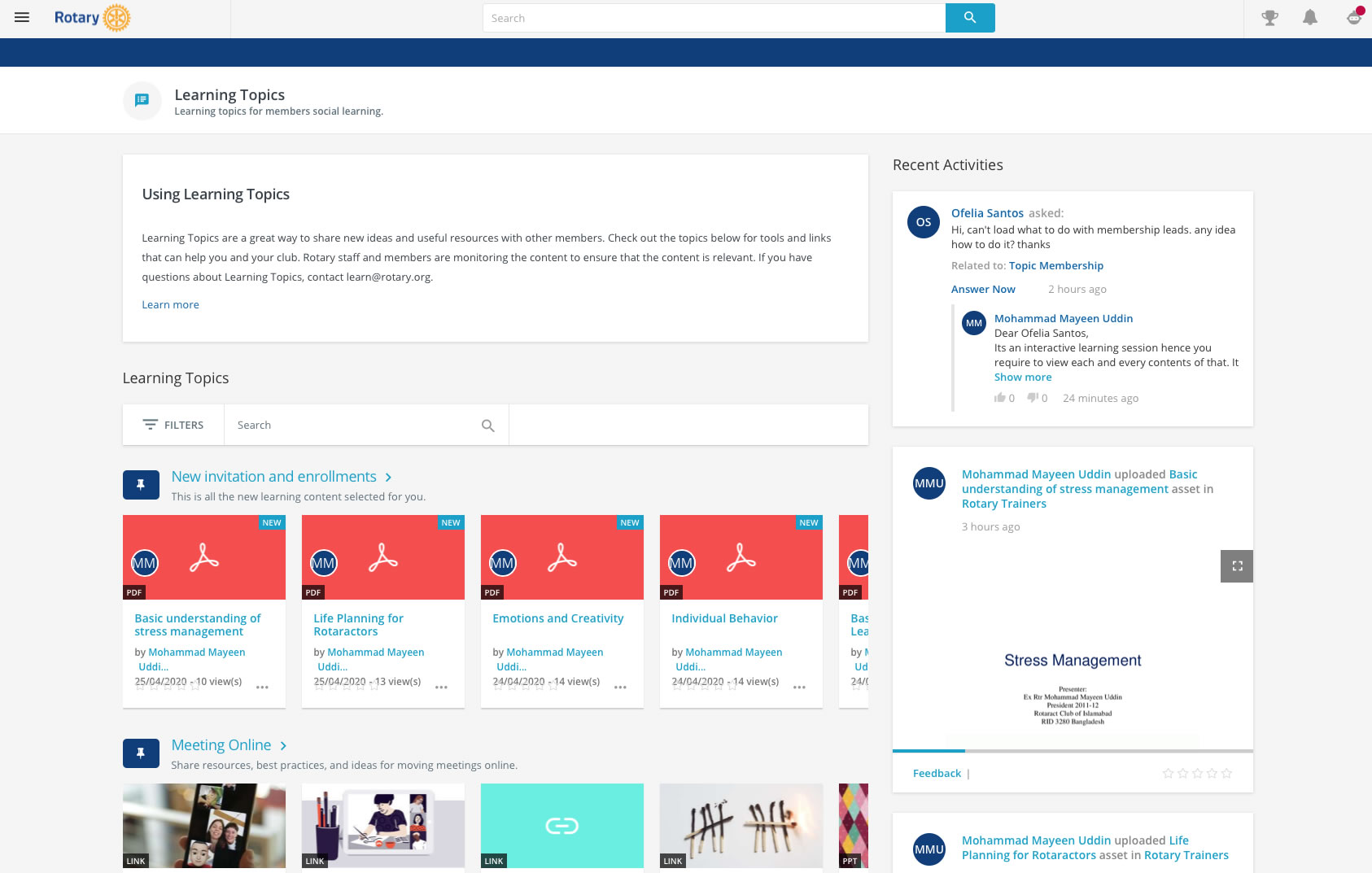Open the notifications bell
This screenshot has width=1372, height=873.
(x=1310, y=16)
